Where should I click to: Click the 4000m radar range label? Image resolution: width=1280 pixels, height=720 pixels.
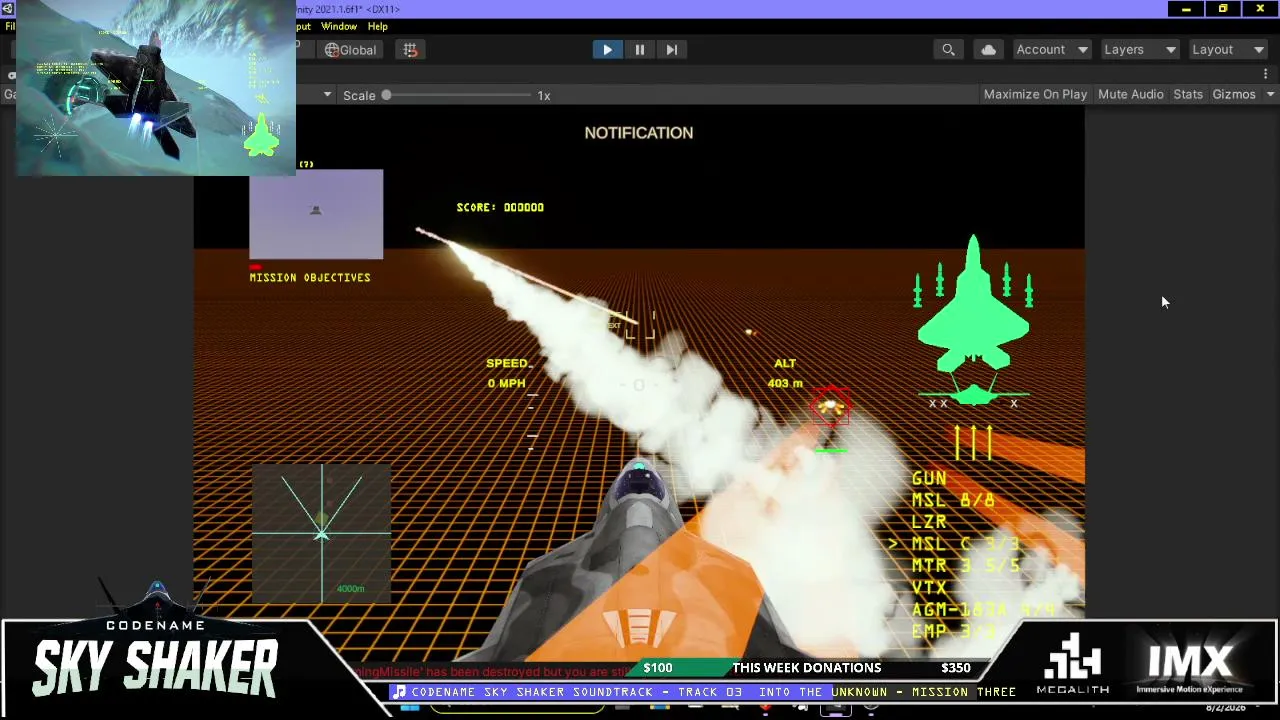(x=350, y=589)
